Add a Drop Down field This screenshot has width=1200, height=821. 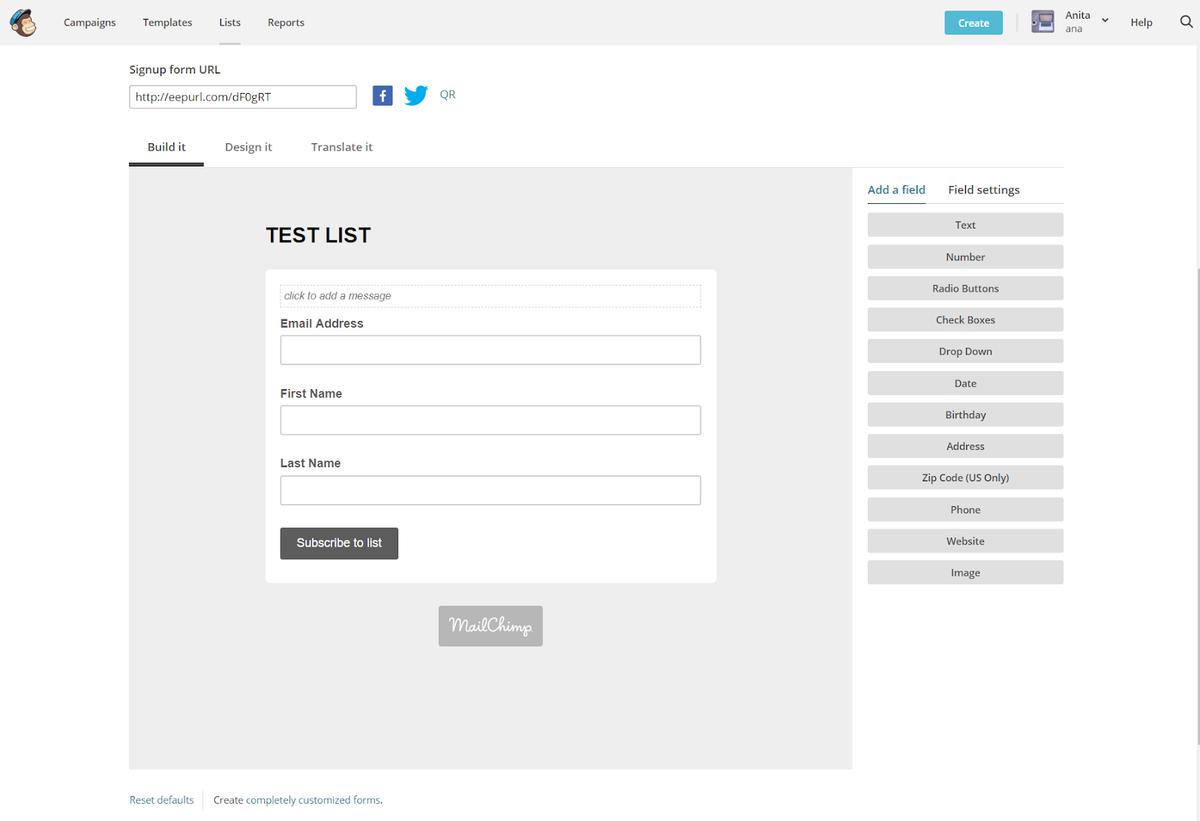click(x=965, y=352)
